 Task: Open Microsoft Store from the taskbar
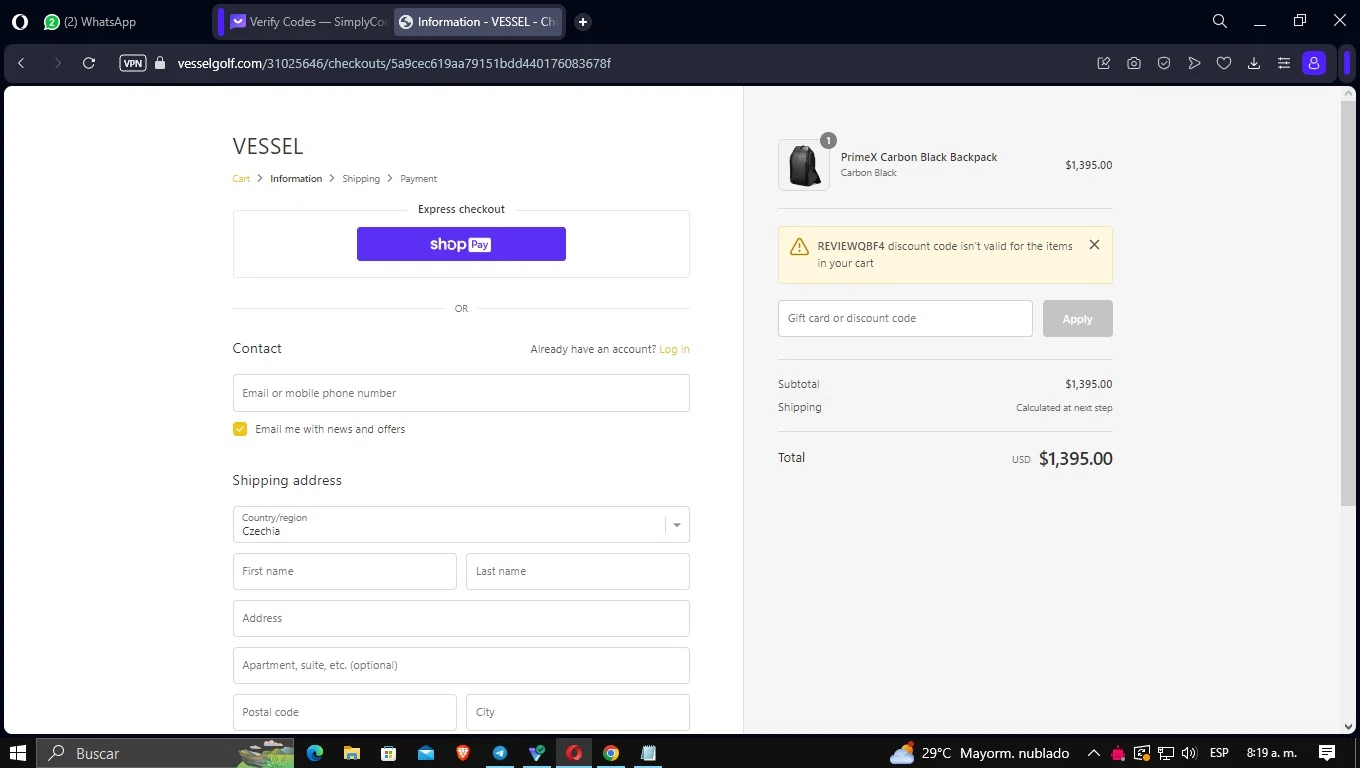(389, 753)
